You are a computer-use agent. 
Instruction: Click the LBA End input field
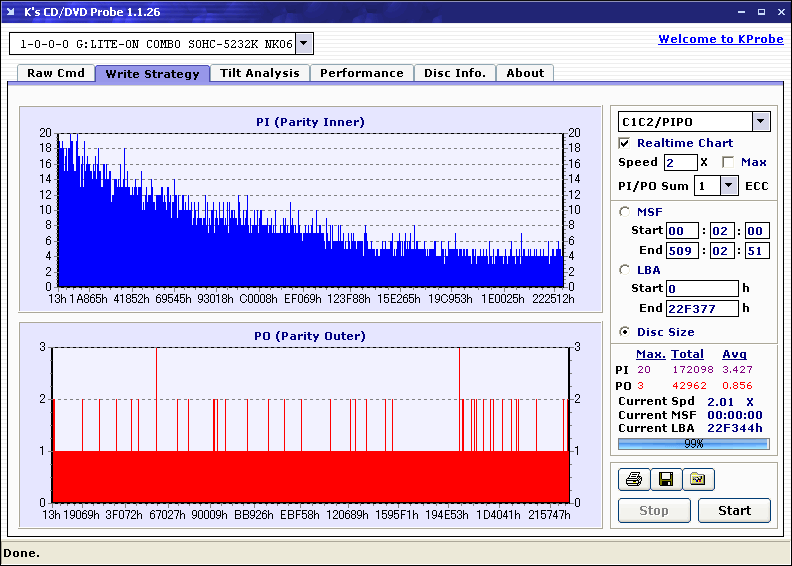[702, 308]
